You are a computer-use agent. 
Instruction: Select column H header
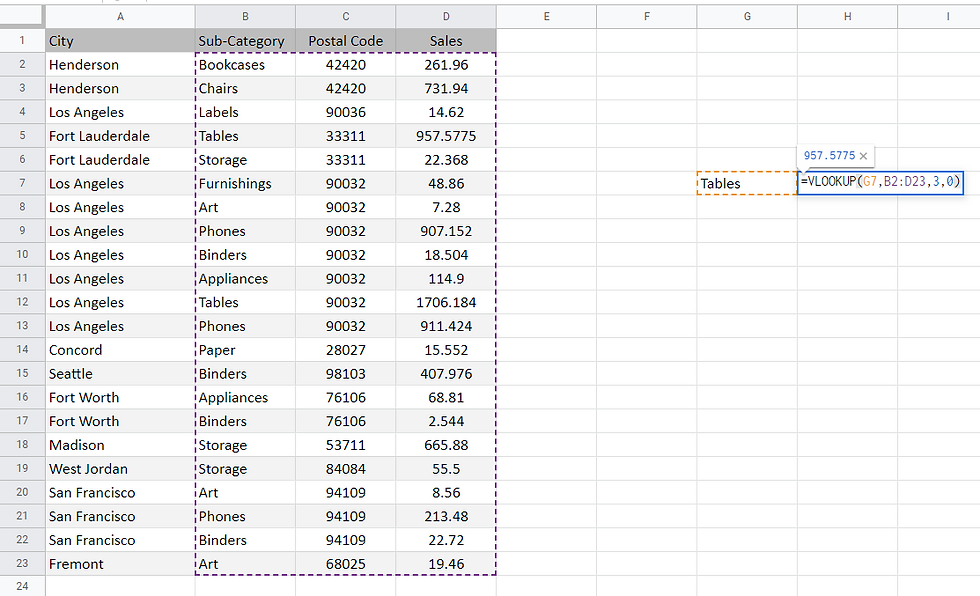(x=848, y=17)
